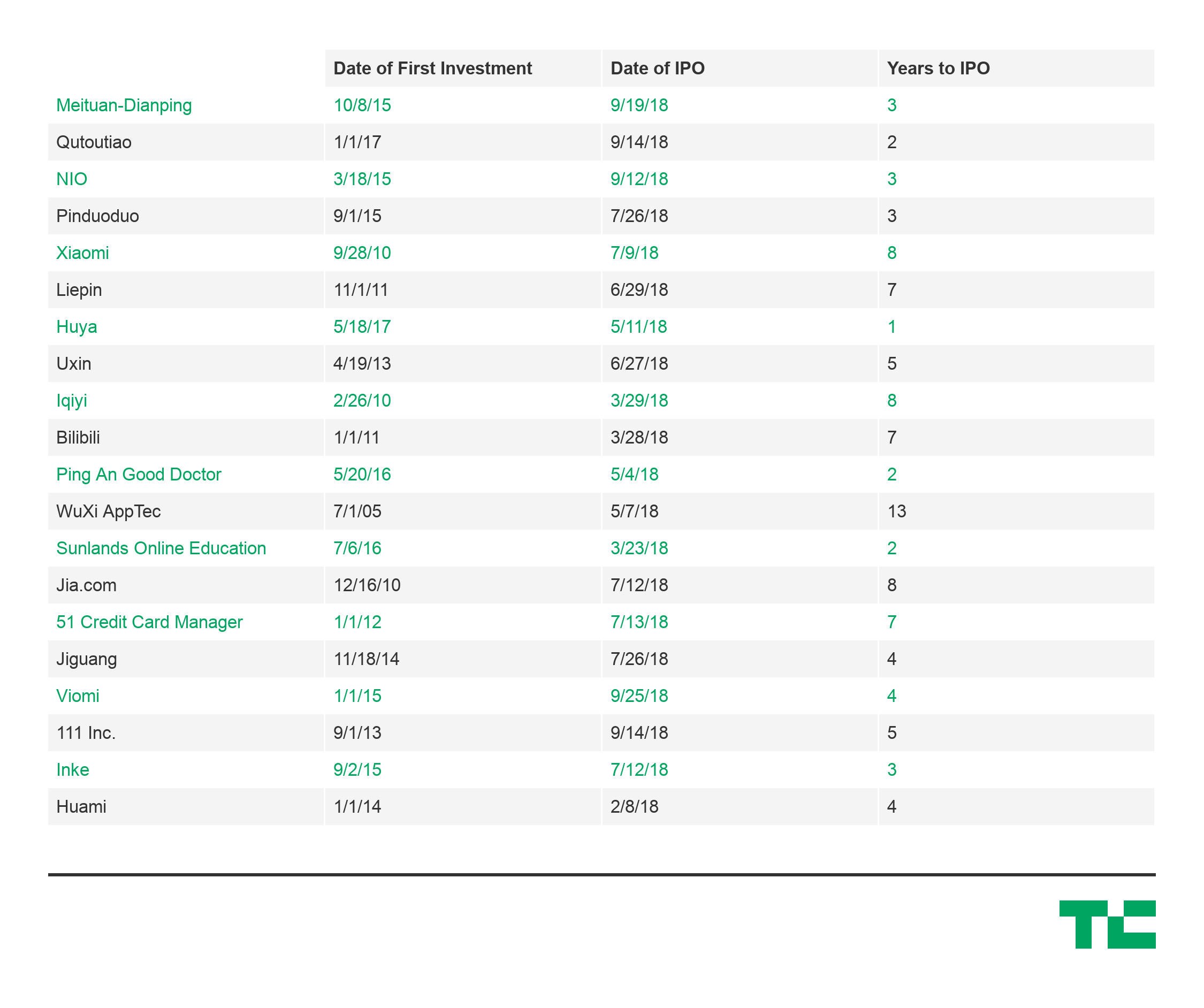
Task: Click the Years to IPO header
Action: click(x=938, y=68)
